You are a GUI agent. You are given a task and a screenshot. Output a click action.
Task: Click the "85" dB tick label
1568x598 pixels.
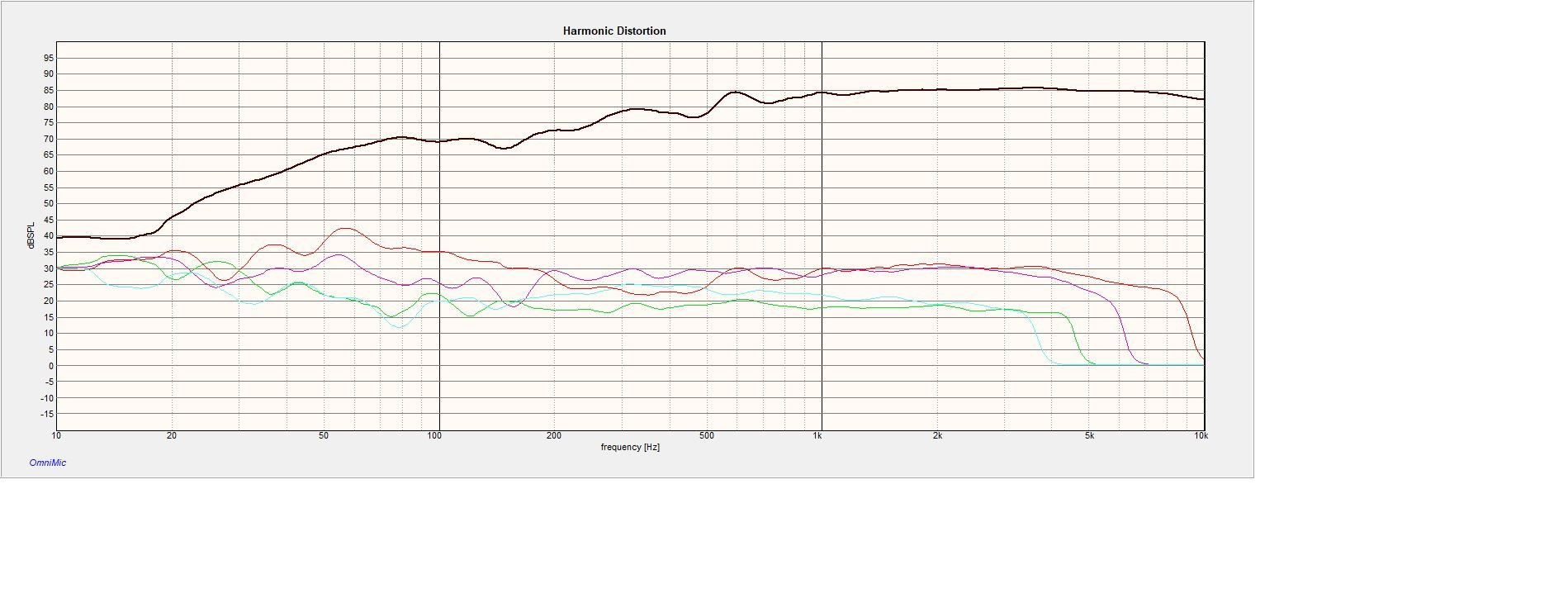(x=49, y=90)
